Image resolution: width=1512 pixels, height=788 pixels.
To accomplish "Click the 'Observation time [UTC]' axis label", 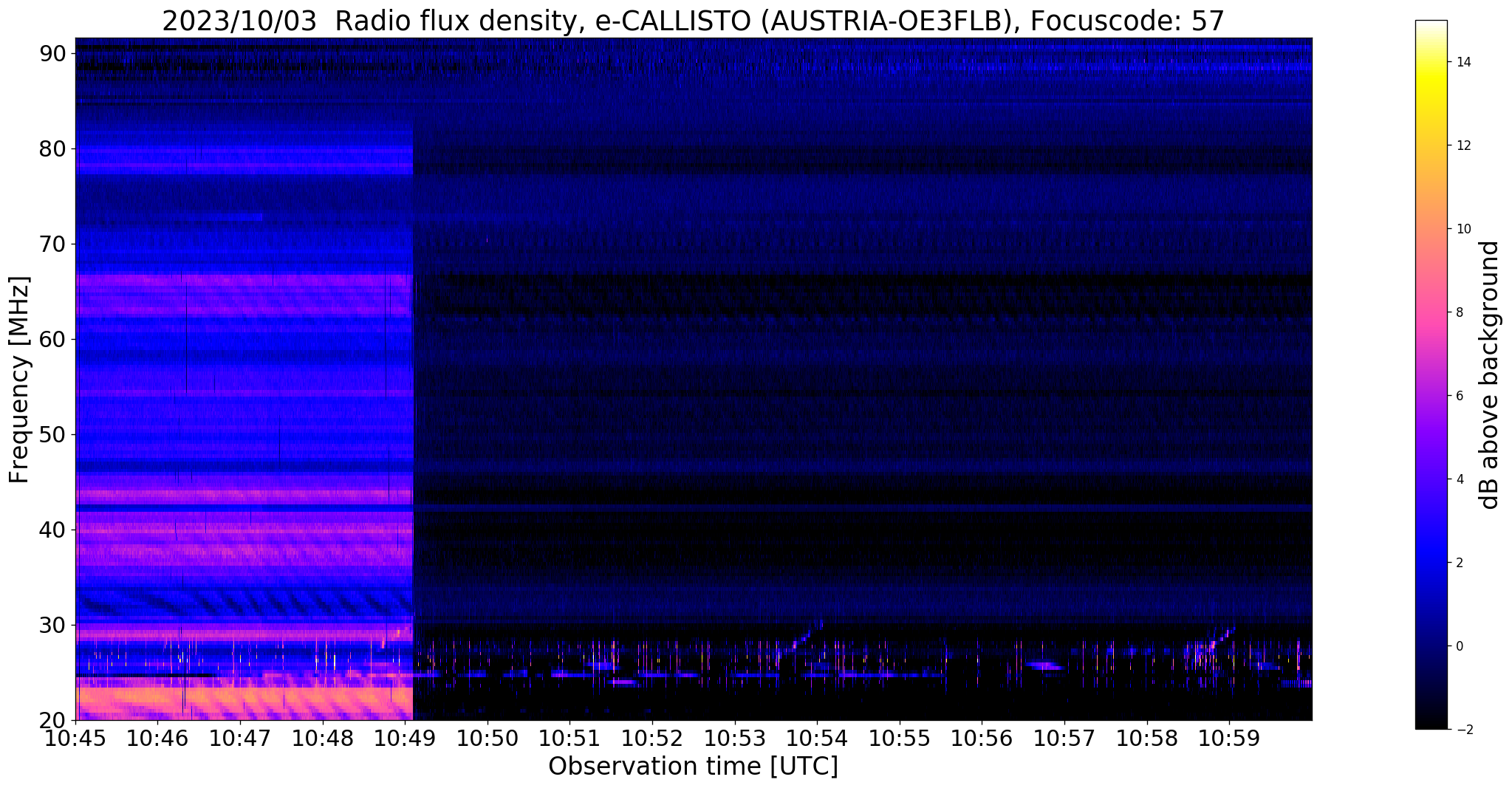I will tap(693, 767).
